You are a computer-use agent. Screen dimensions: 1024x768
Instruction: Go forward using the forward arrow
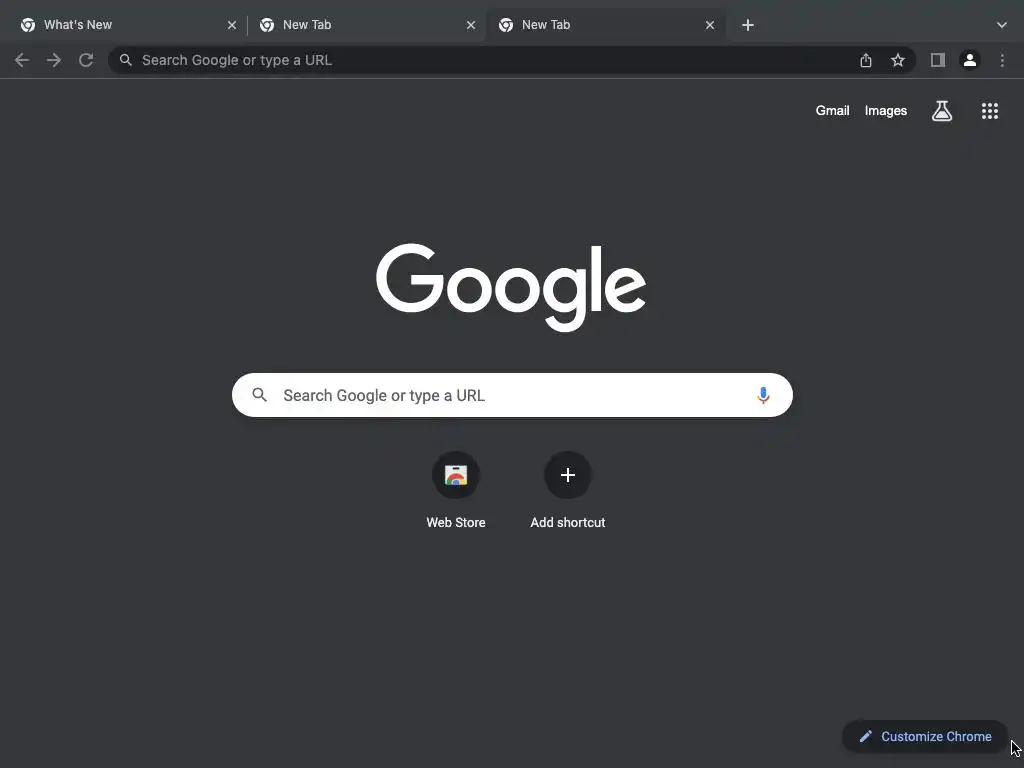tap(54, 60)
